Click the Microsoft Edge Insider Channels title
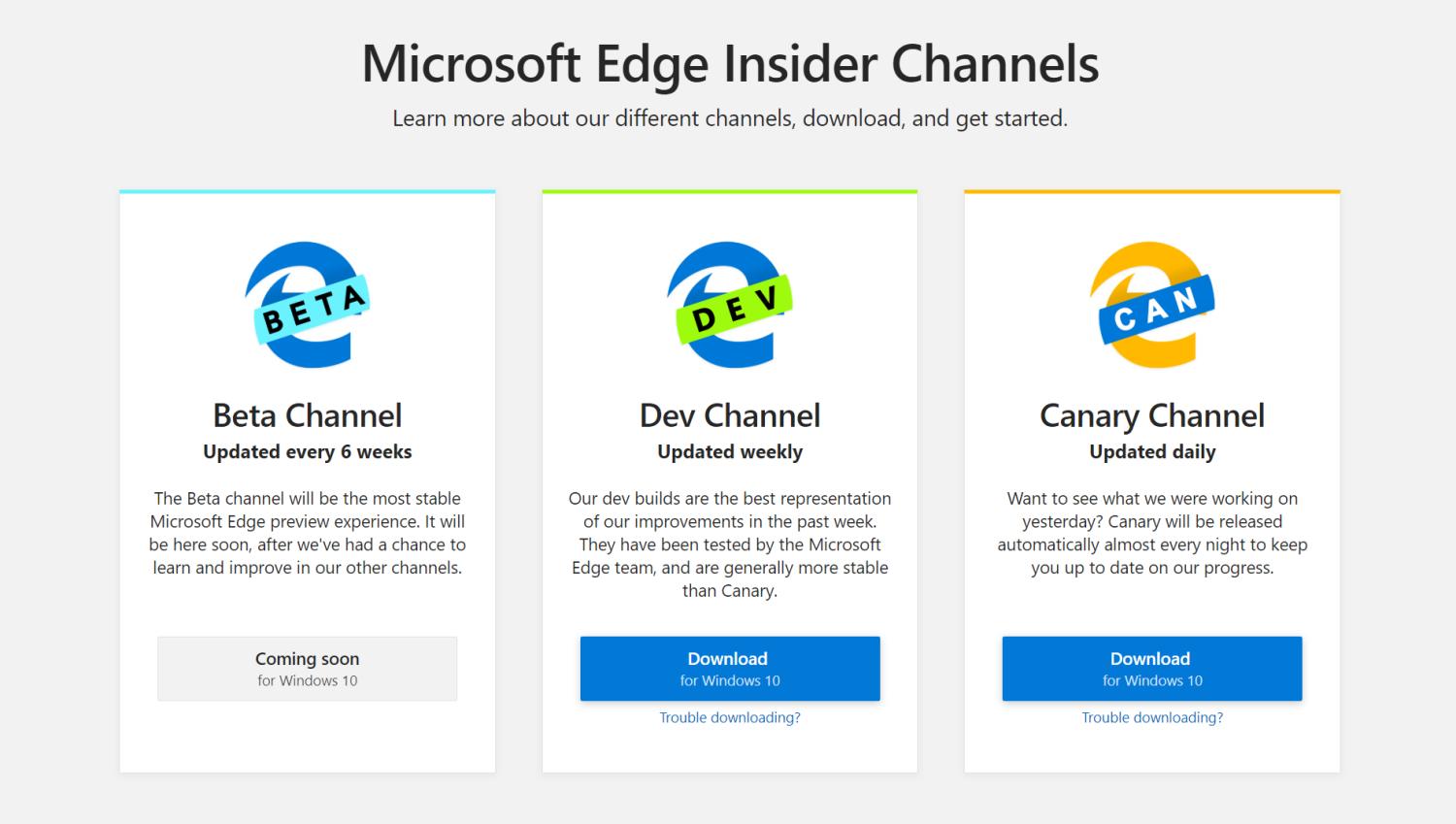The width and height of the screenshot is (1456, 824). click(x=730, y=63)
